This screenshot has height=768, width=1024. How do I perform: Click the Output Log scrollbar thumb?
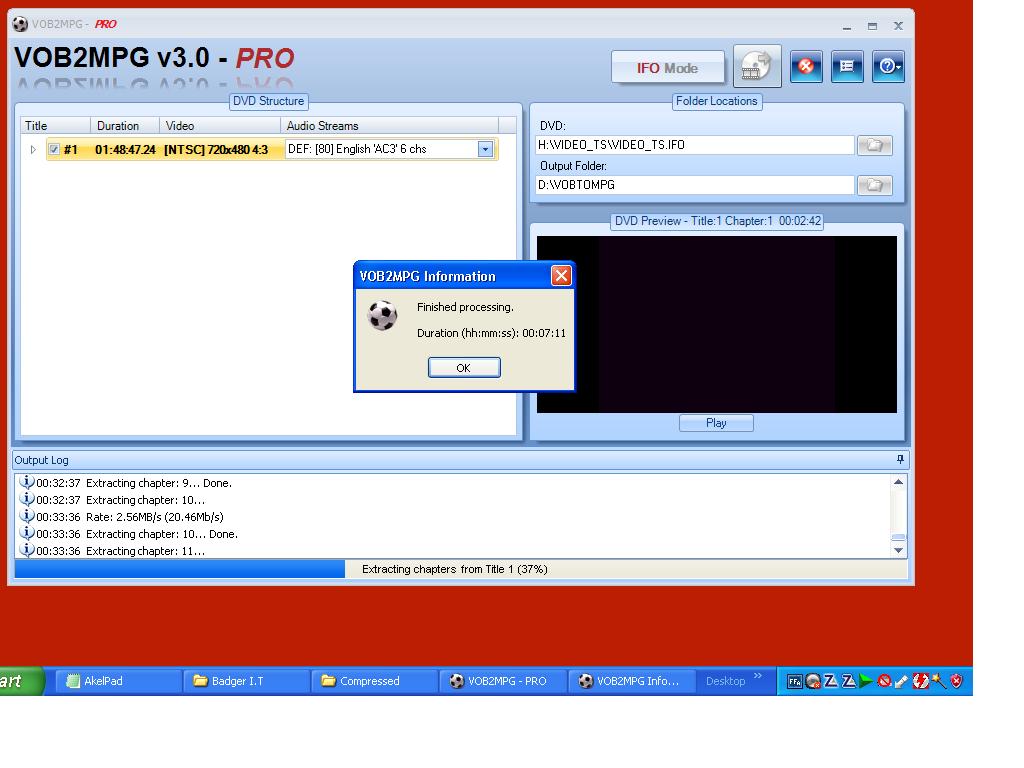tap(899, 537)
